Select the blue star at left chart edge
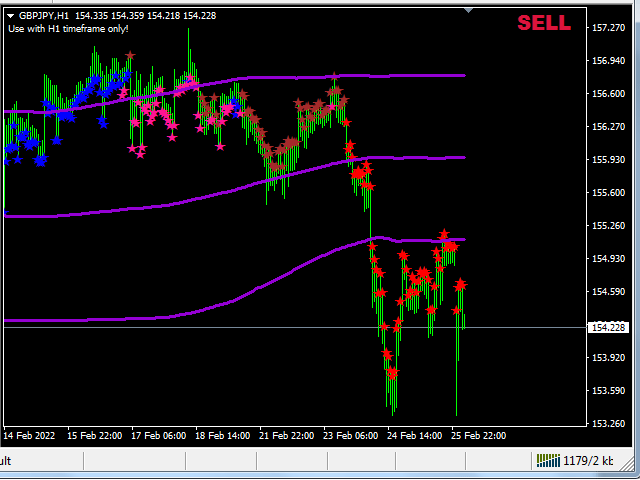640x480 pixels. click(5, 213)
